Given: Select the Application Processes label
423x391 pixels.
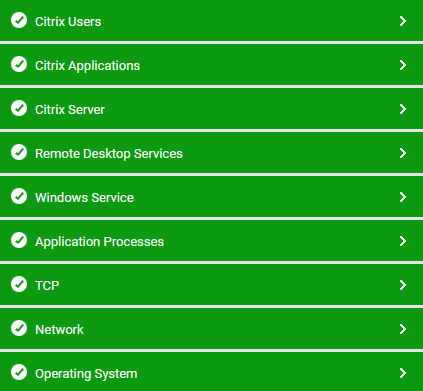Looking at the screenshot, I should [x=99, y=242].
